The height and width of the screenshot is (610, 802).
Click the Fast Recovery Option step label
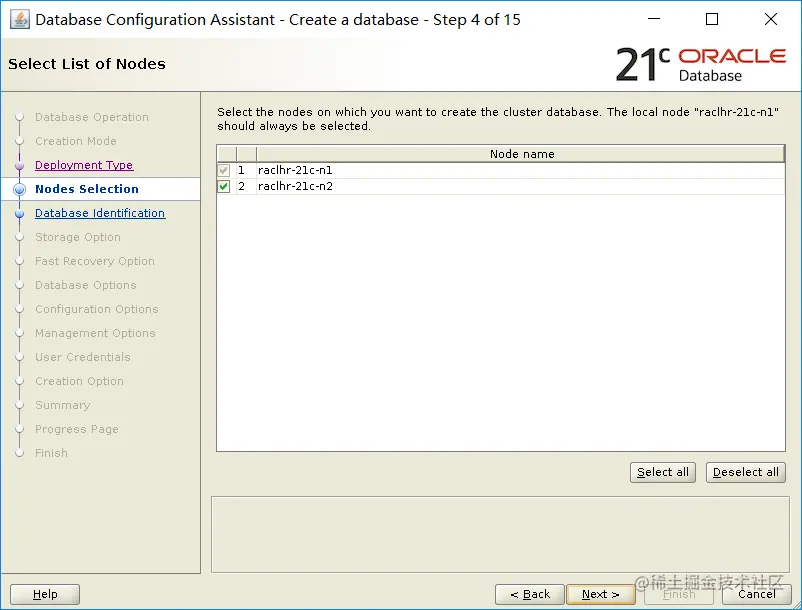[95, 261]
